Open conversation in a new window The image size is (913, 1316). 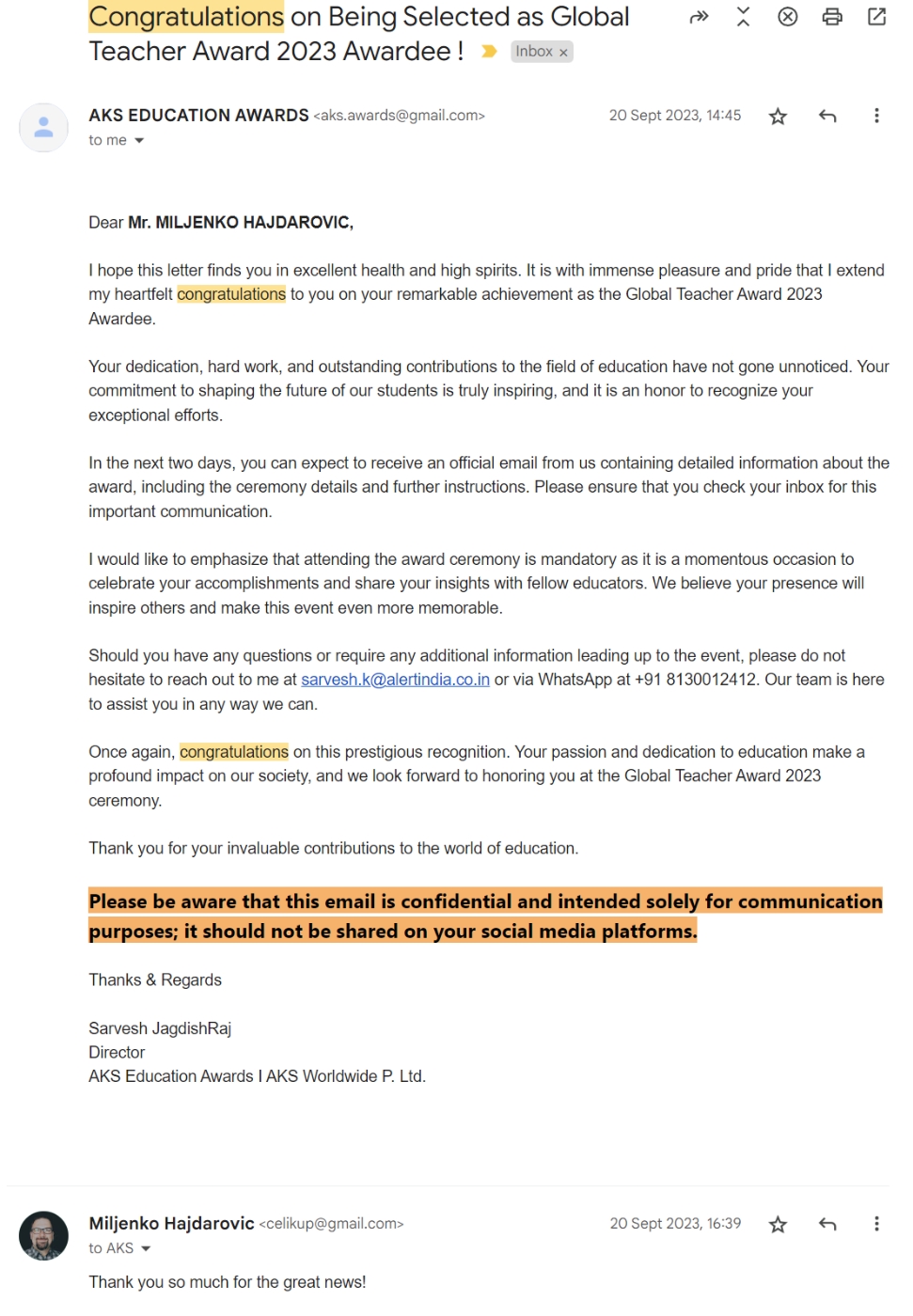coord(876,17)
